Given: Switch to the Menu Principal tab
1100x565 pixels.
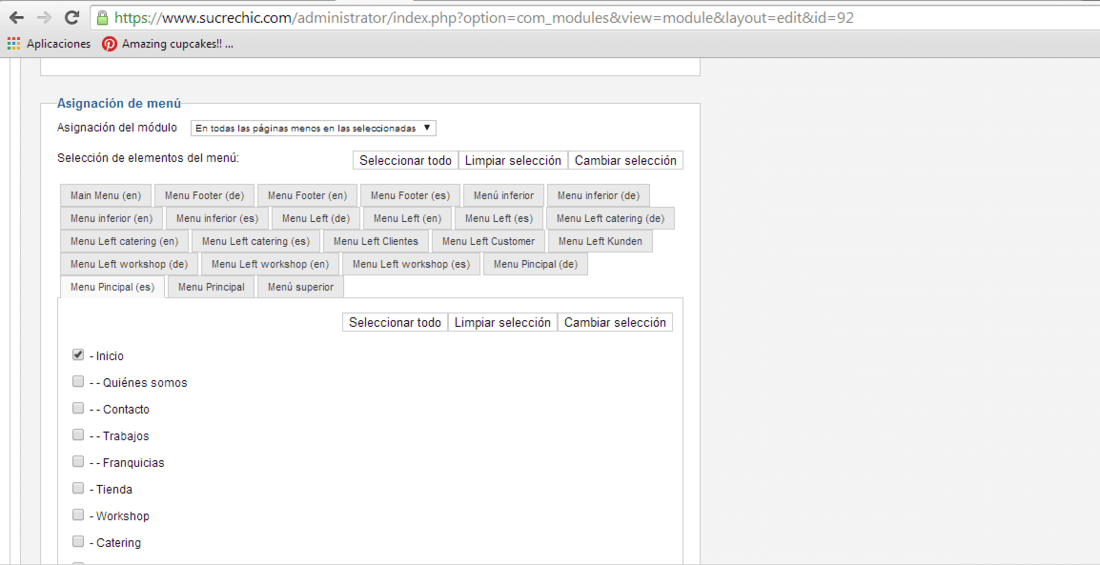Looking at the screenshot, I should click(210, 287).
